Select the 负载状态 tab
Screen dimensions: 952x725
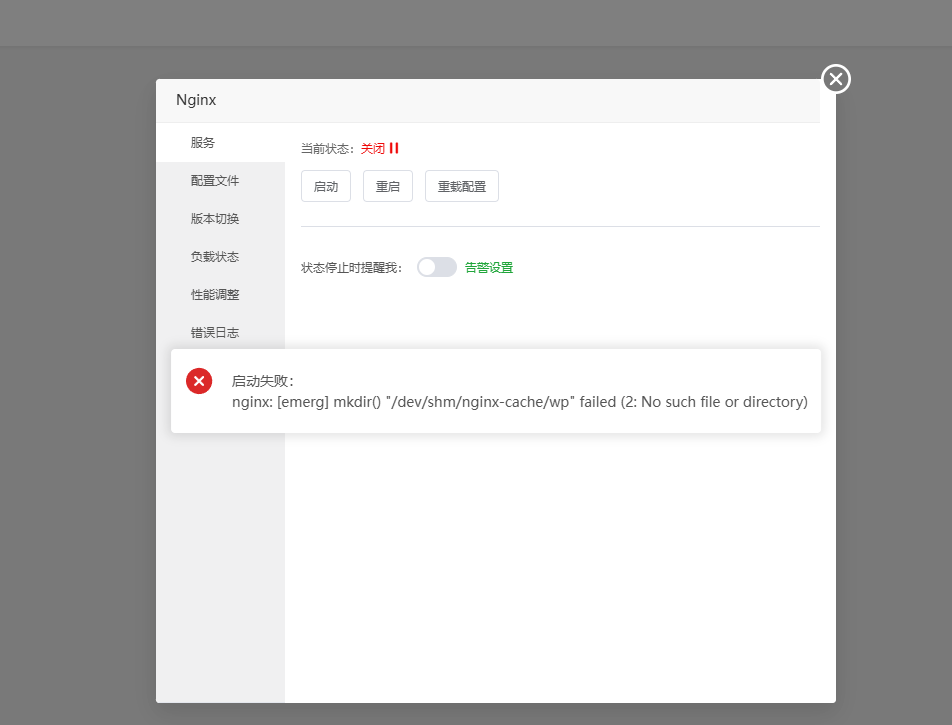tap(220, 257)
